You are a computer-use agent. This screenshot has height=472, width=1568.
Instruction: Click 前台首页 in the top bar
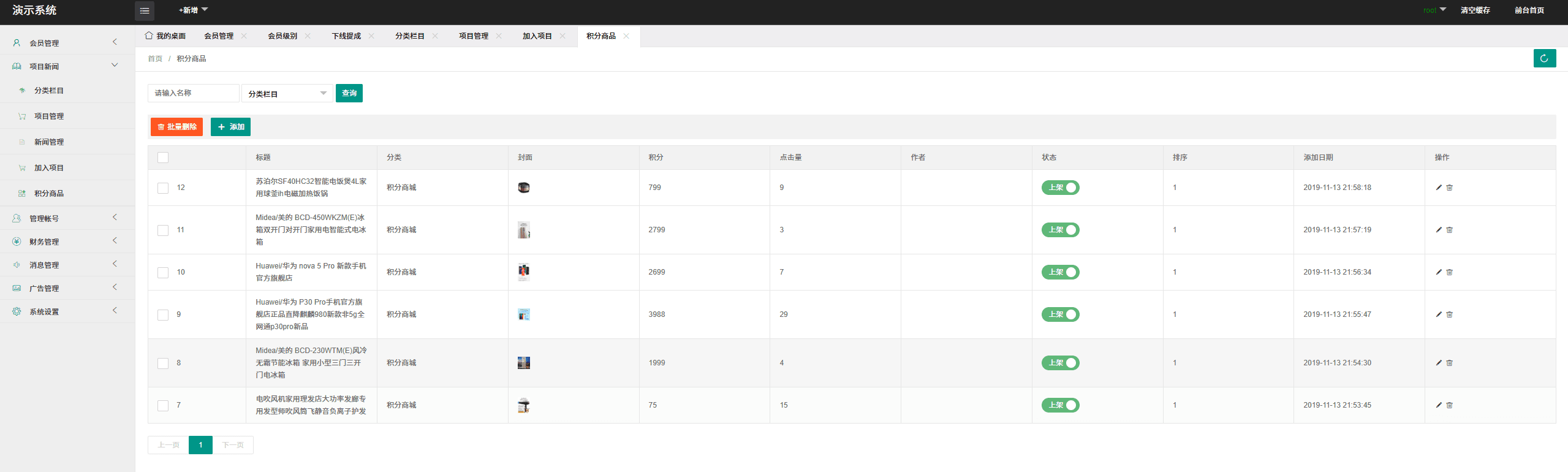pyautogui.click(x=1529, y=10)
